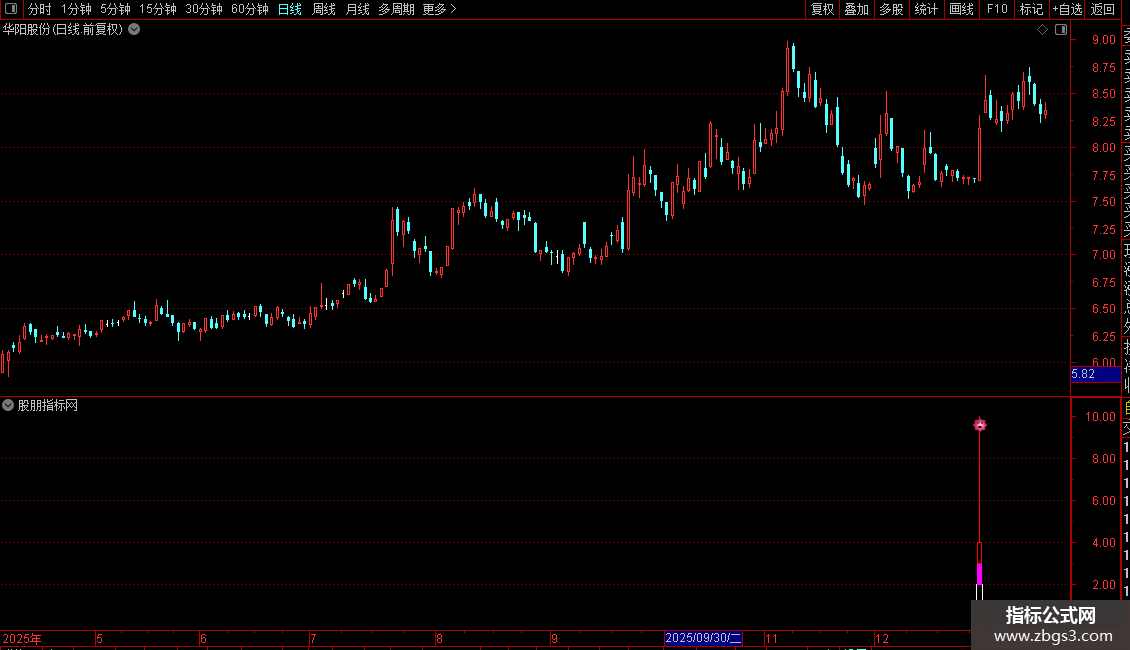
Task: Add stock with +自选 button
Action: click(1067, 9)
